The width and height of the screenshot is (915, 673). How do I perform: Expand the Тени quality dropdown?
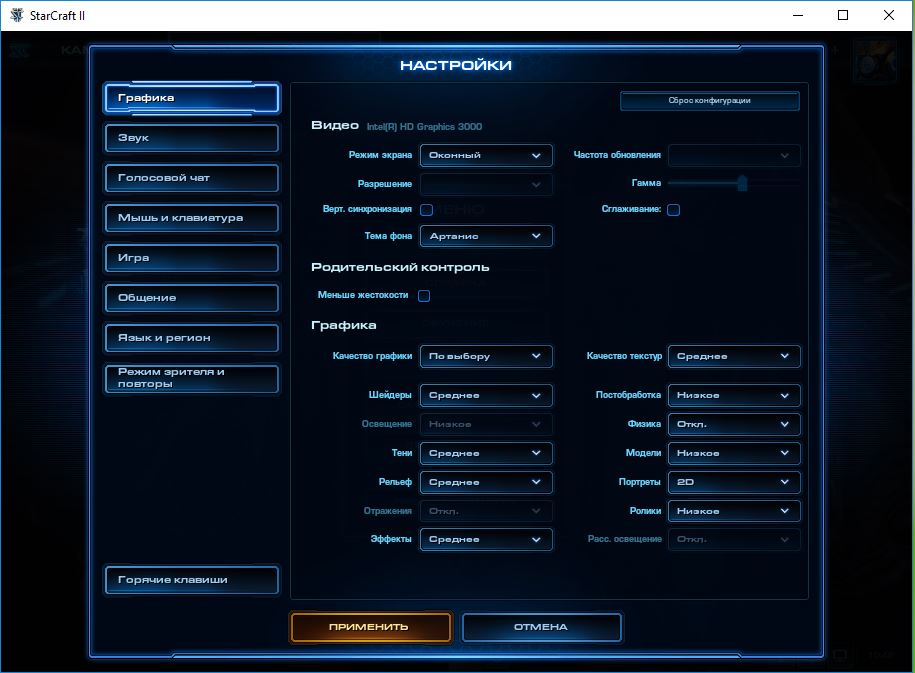click(486, 453)
